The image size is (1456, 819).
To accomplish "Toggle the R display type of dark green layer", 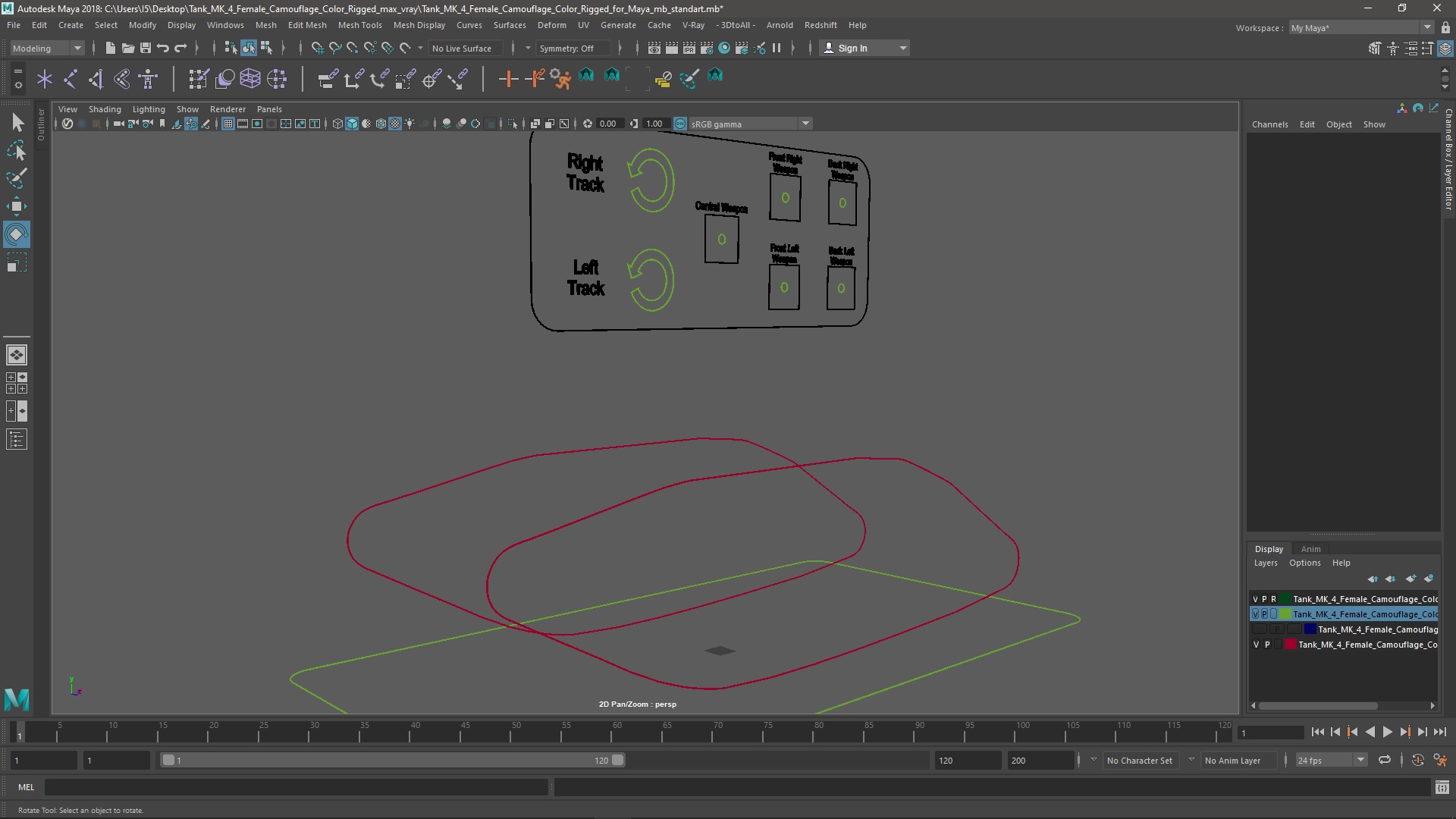I will pyautogui.click(x=1274, y=599).
